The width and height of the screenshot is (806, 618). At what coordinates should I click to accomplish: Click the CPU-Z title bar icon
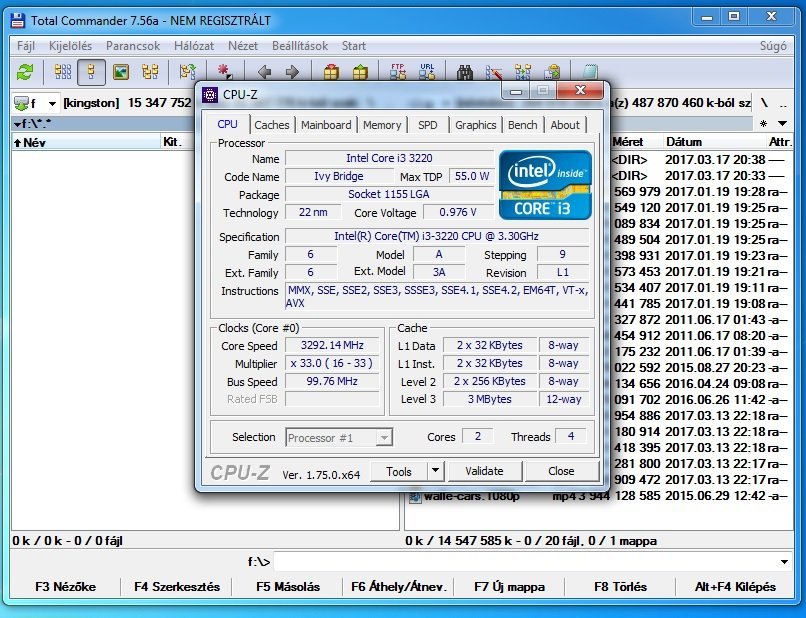(x=210, y=95)
